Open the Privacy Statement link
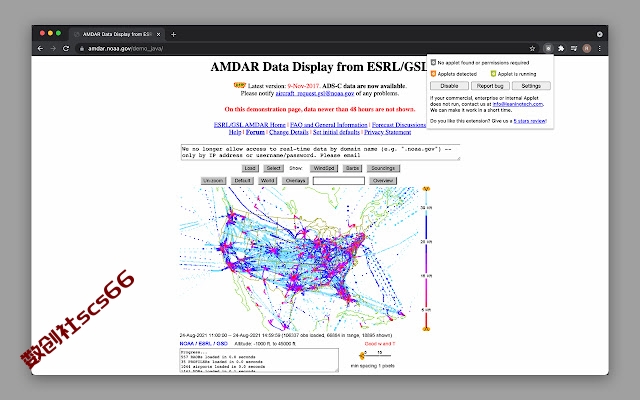The image size is (640, 400). point(387,132)
